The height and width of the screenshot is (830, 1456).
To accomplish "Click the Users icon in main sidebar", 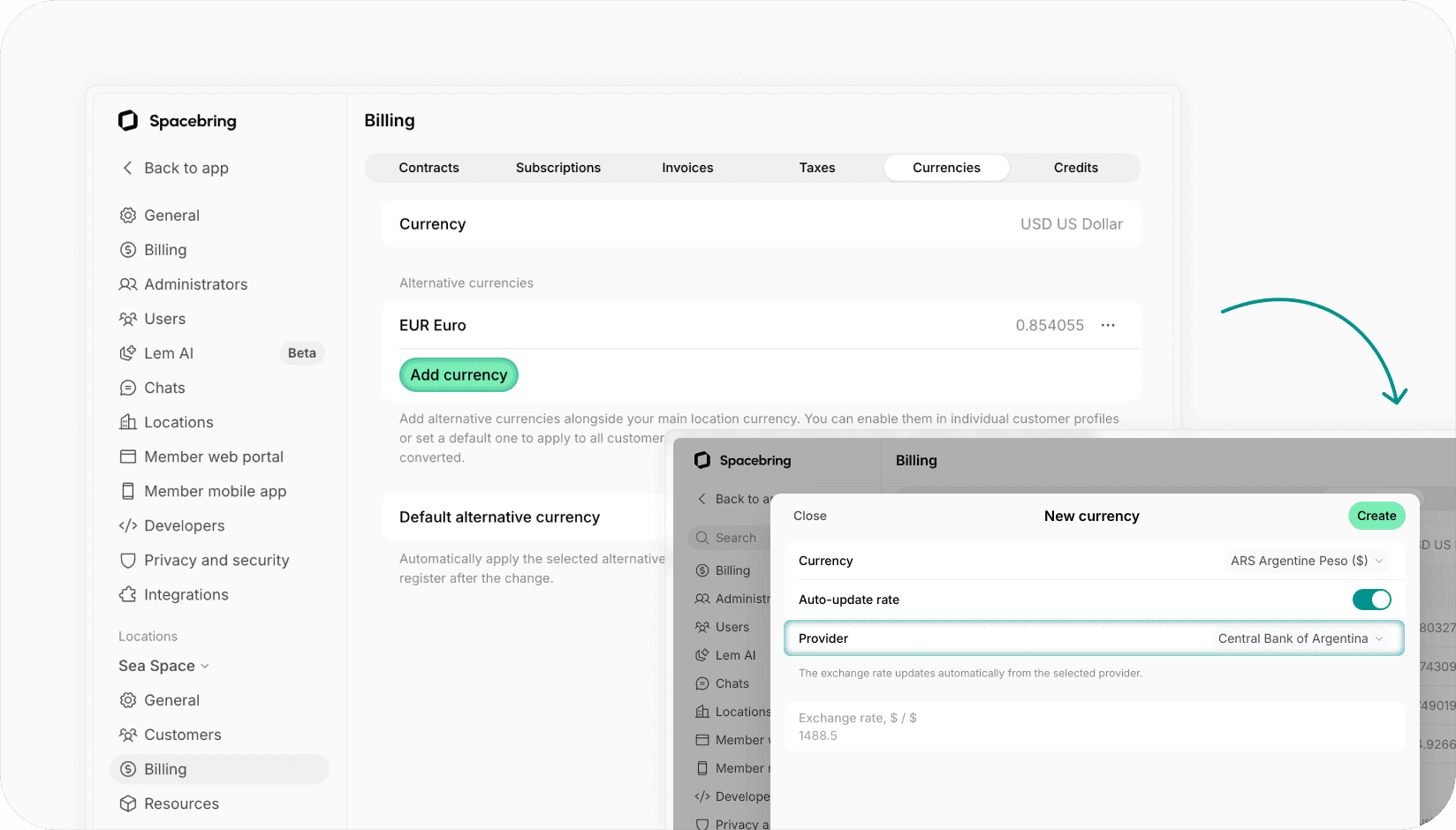I will pos(128,319).
